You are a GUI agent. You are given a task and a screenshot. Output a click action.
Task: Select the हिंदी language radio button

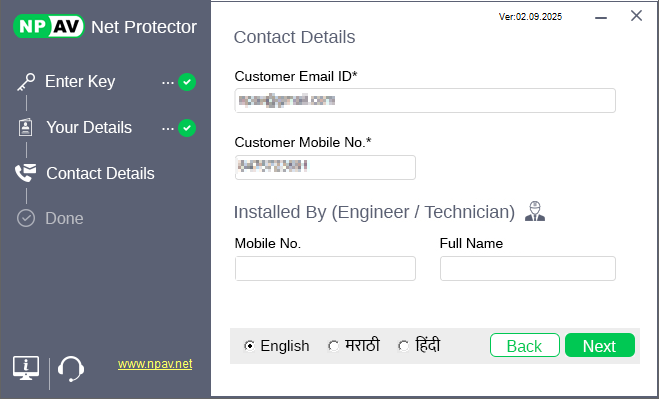click(x=403, y=346)
